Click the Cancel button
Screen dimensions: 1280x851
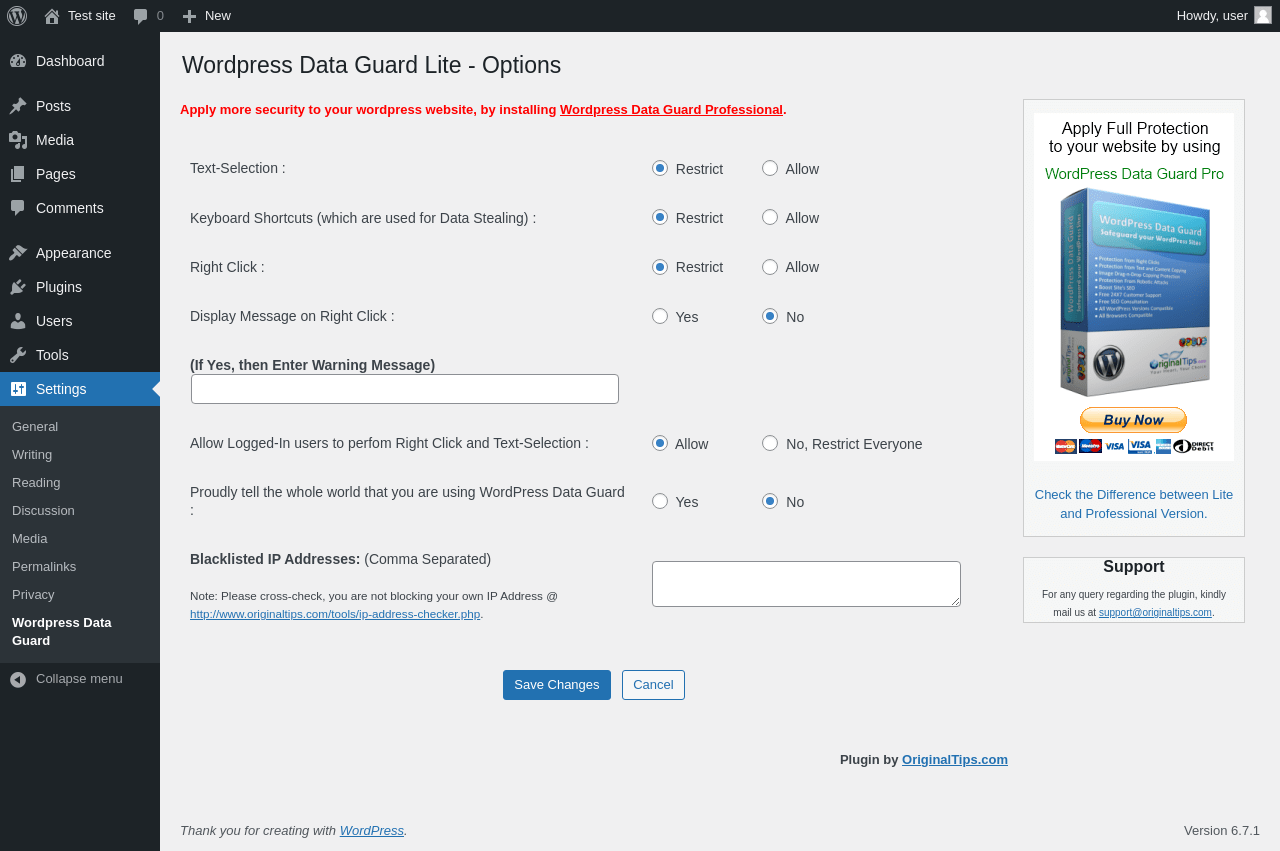(x=653, y=685)
